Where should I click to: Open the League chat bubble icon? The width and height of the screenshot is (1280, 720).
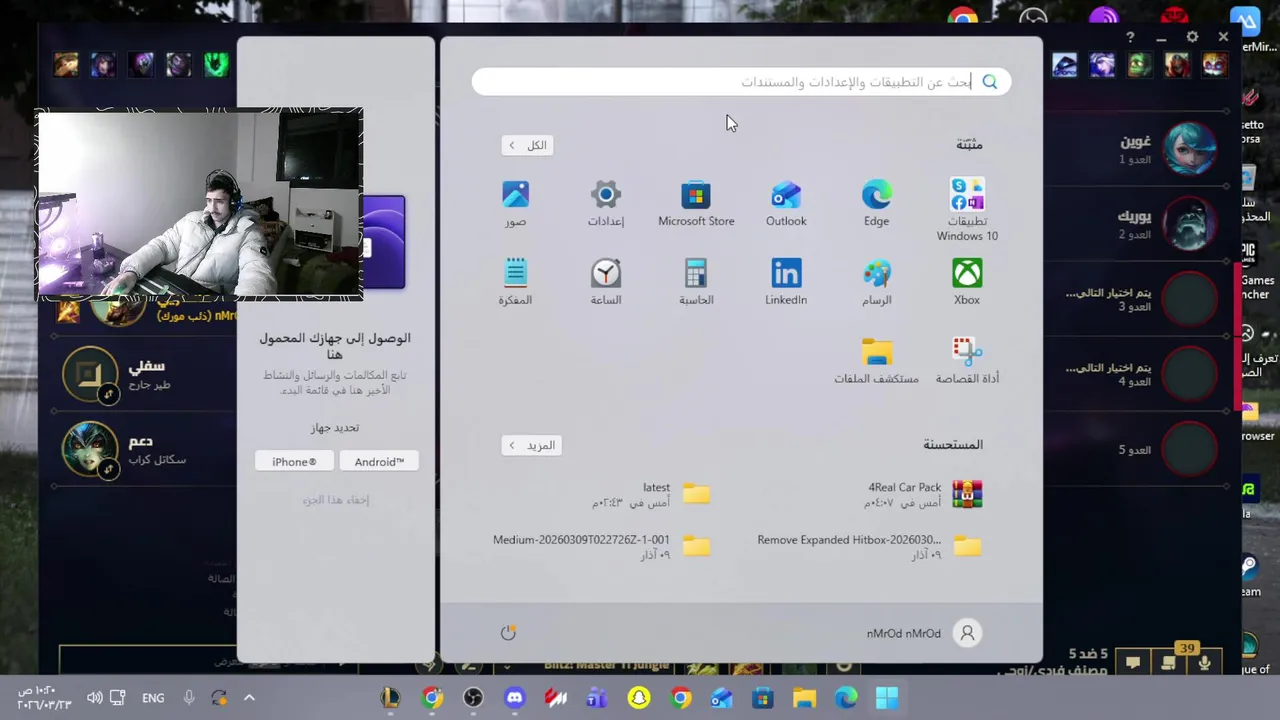(x=1133, y=662)
